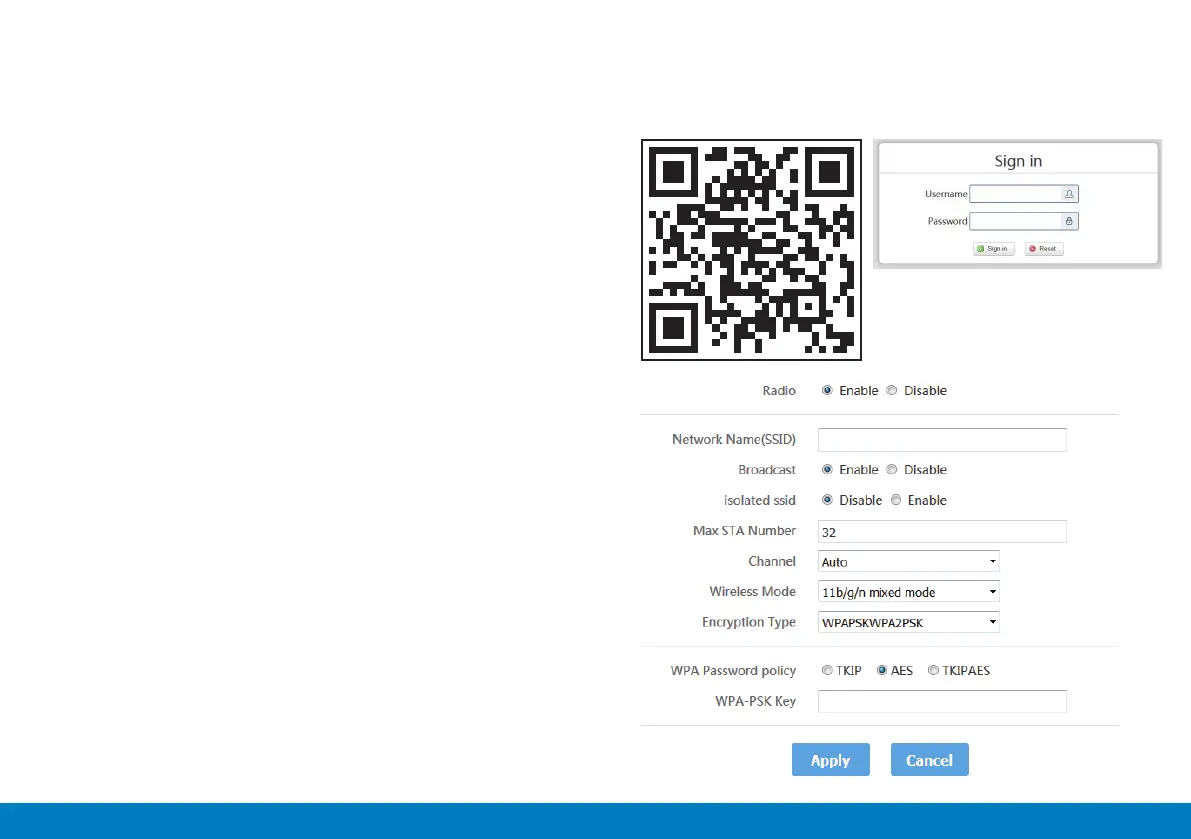Choose Enable for SSID Broadcast
The width and height of the screenshot is (1191, 839).
(x=827, y=469)
